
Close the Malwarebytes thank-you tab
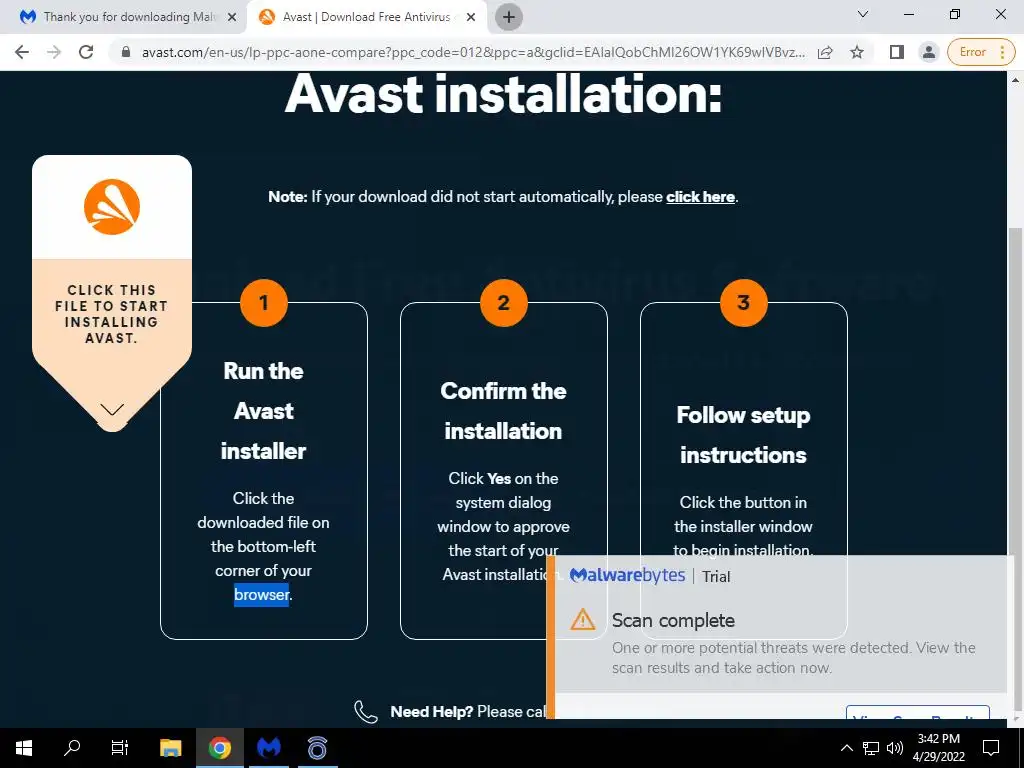pos(232,18)
